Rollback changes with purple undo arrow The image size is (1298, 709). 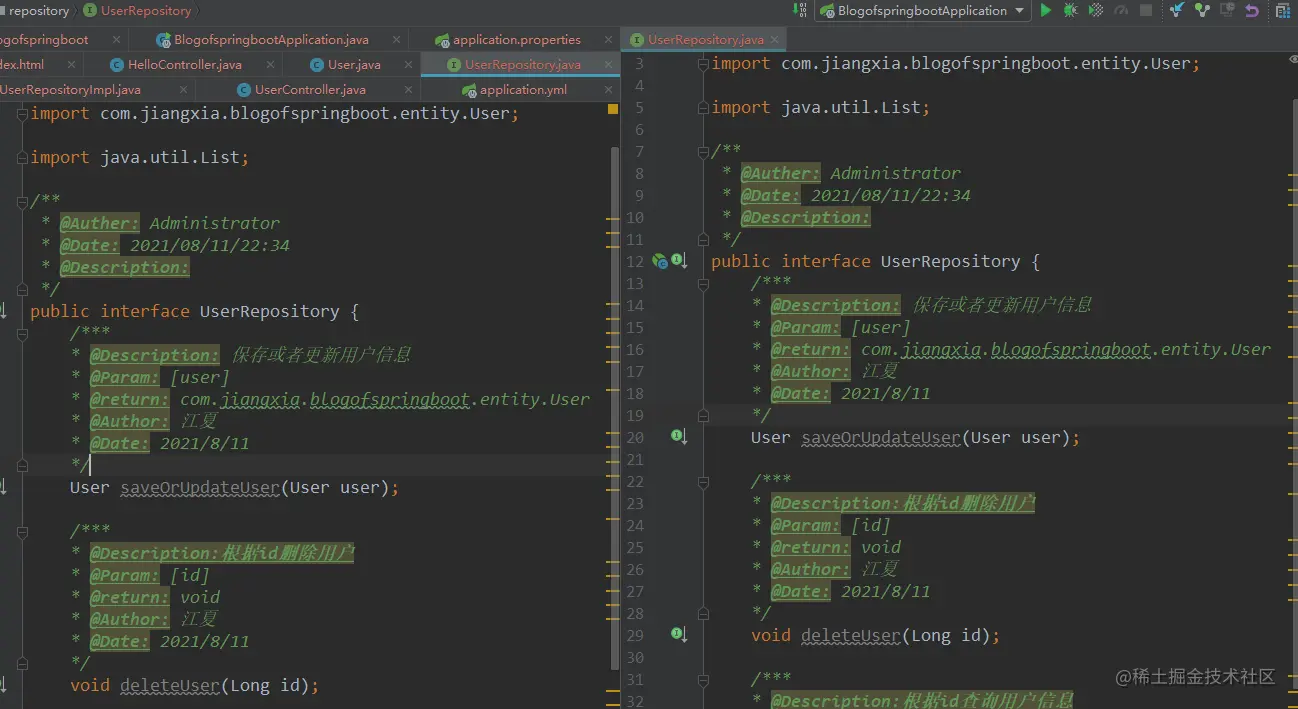[x=1252, y=10]
